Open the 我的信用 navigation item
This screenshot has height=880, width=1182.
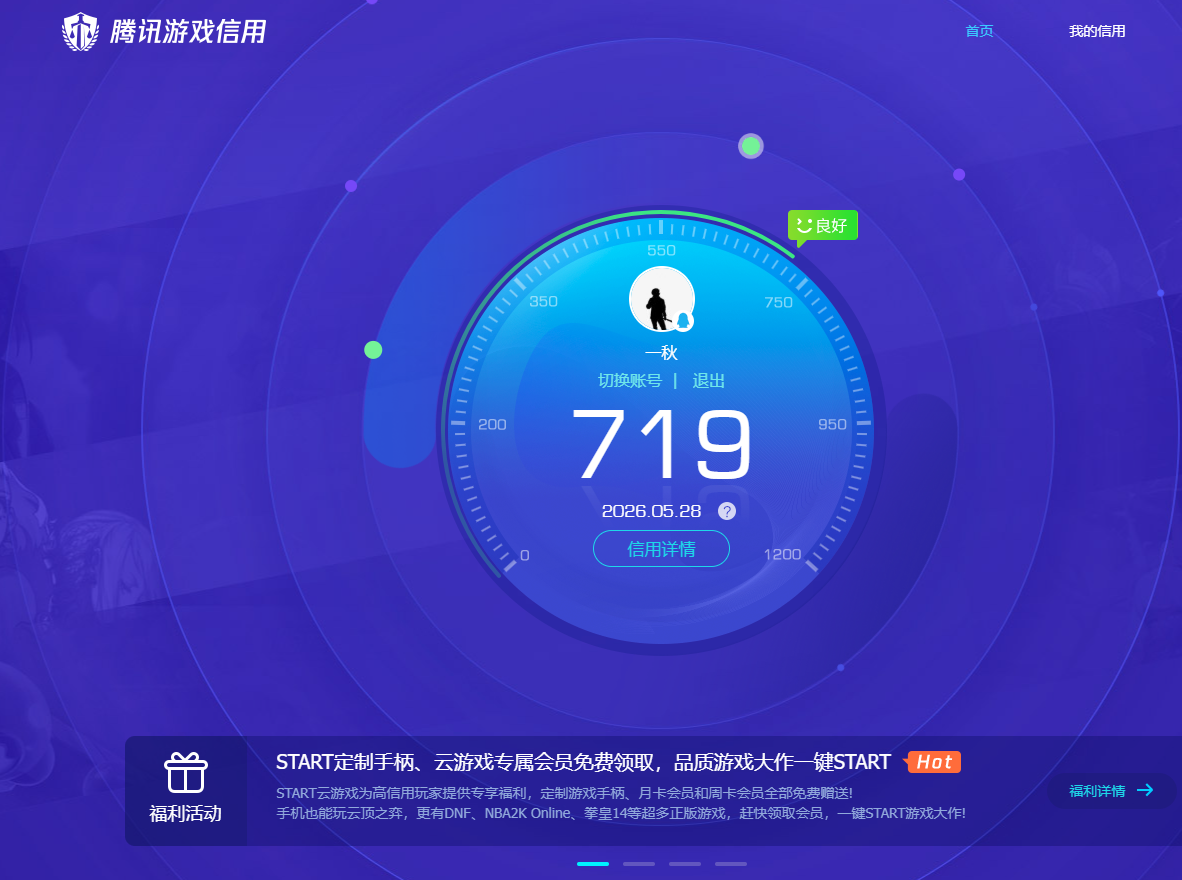[1097, 31]
